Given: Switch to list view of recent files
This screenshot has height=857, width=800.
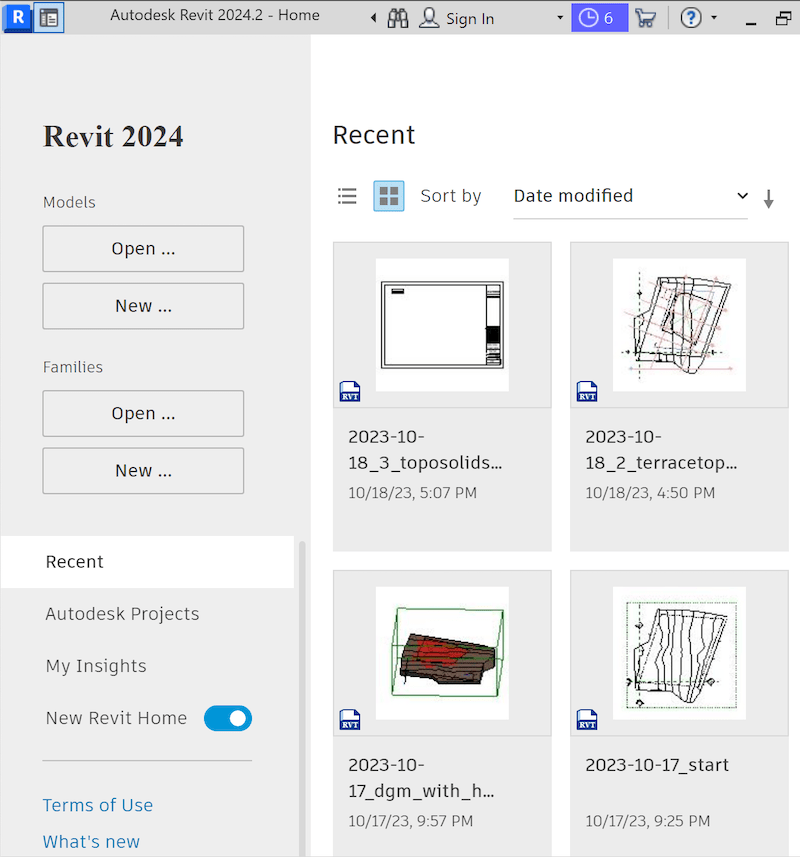Looking at the screenshot, I should [x=347, y=196].
